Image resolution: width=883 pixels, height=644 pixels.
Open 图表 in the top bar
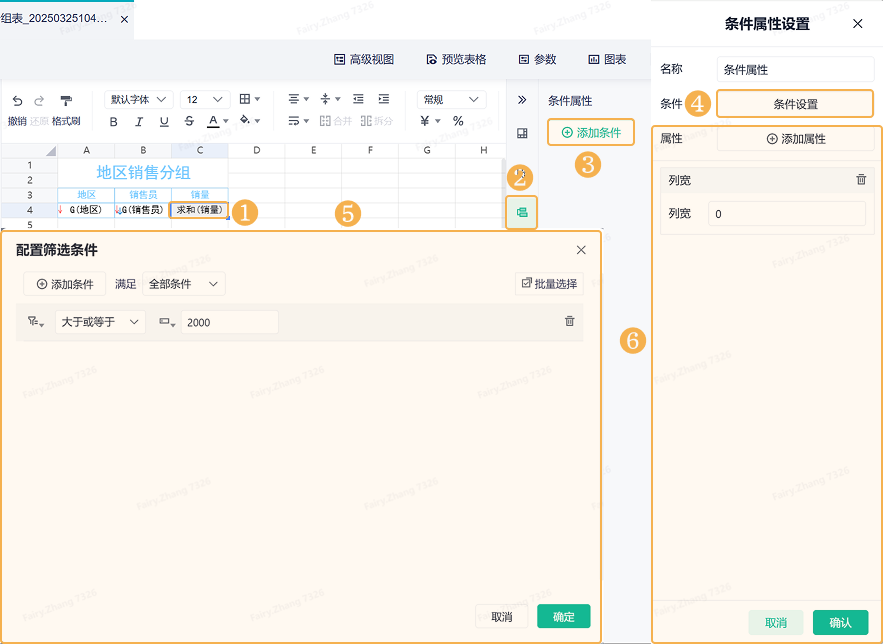tap(607, 60)
